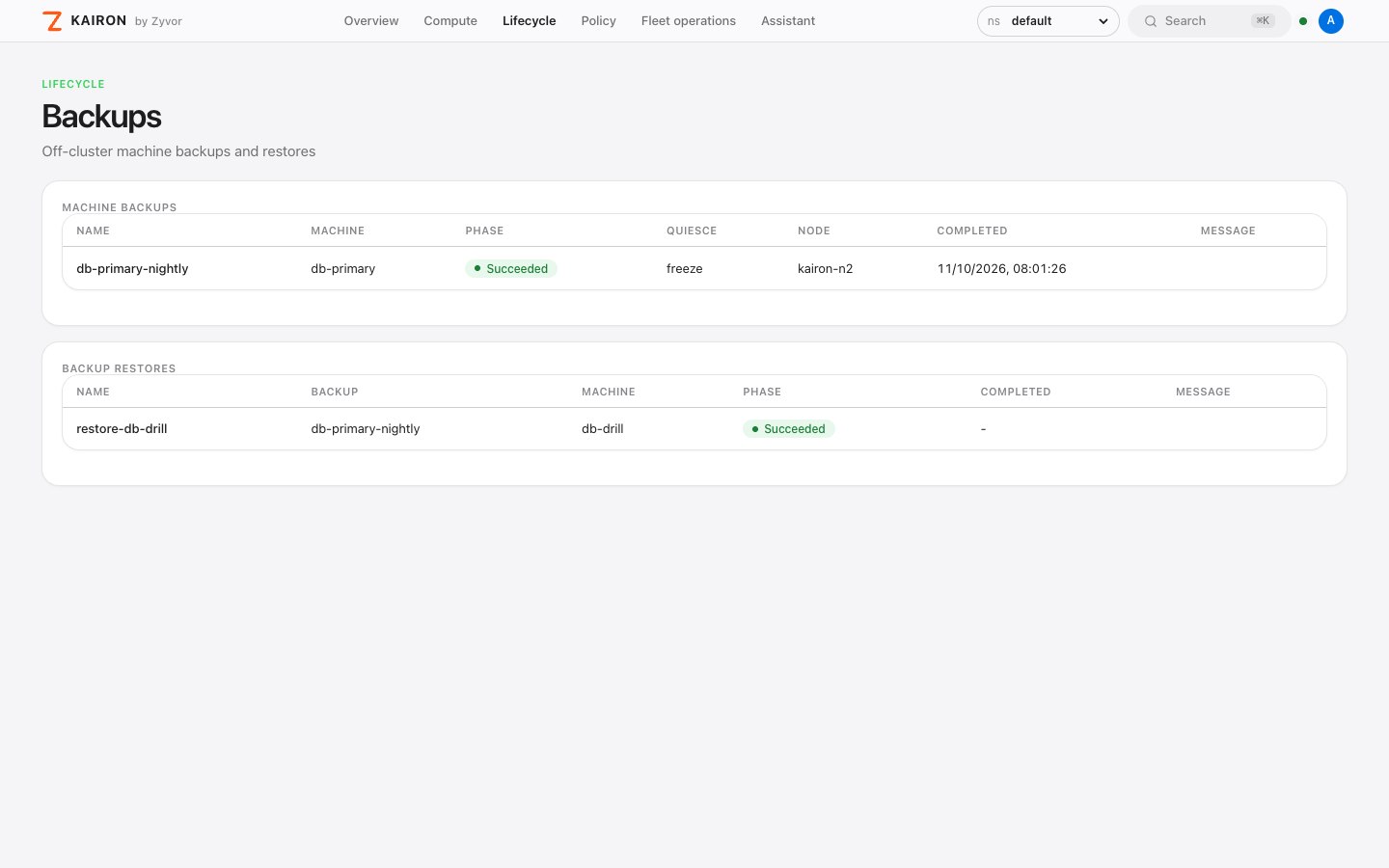Click Succeeded badge for db-primary-nightly backup

tap(511, 268)
